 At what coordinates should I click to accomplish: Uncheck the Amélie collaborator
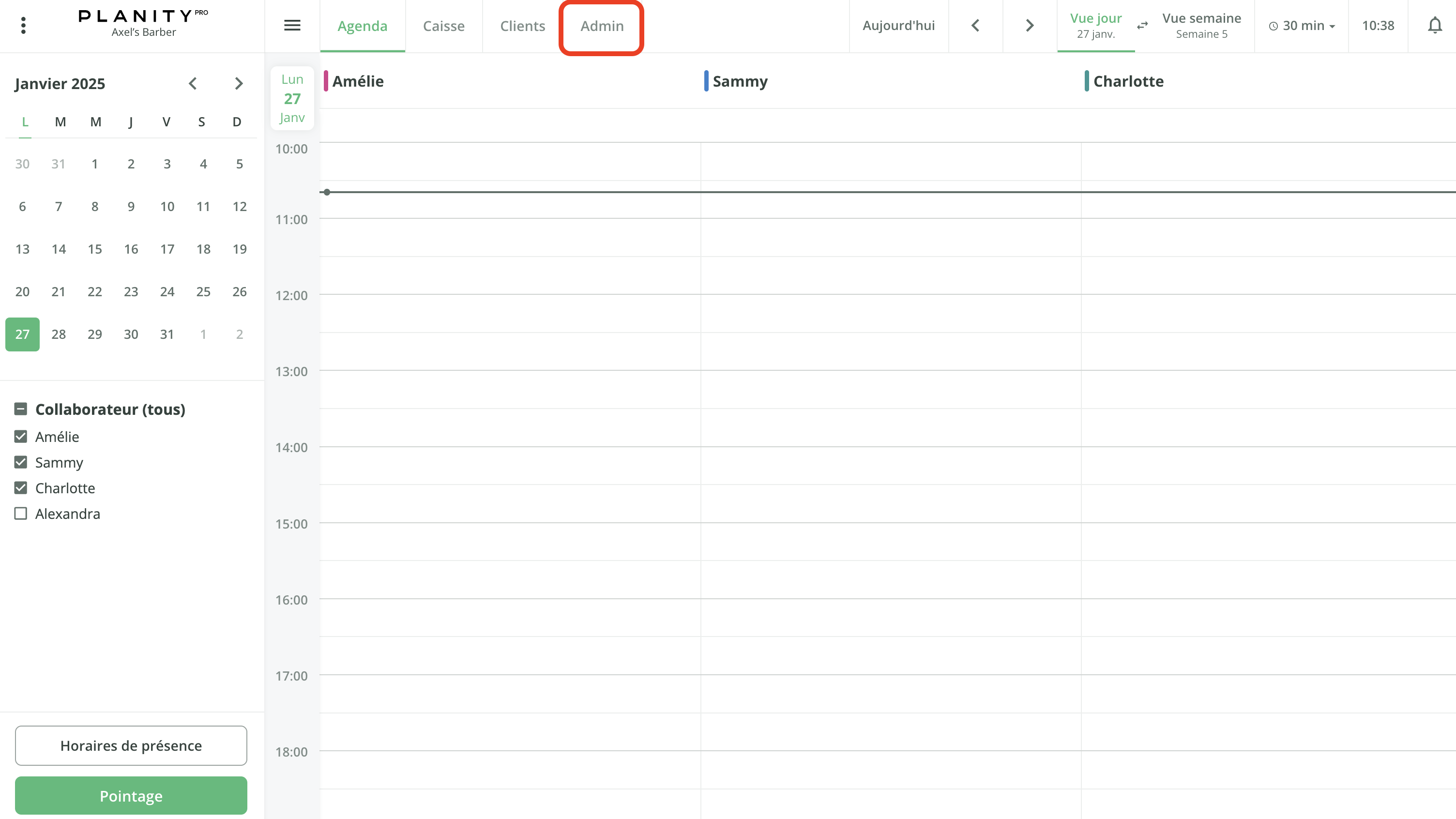point(21,436)
